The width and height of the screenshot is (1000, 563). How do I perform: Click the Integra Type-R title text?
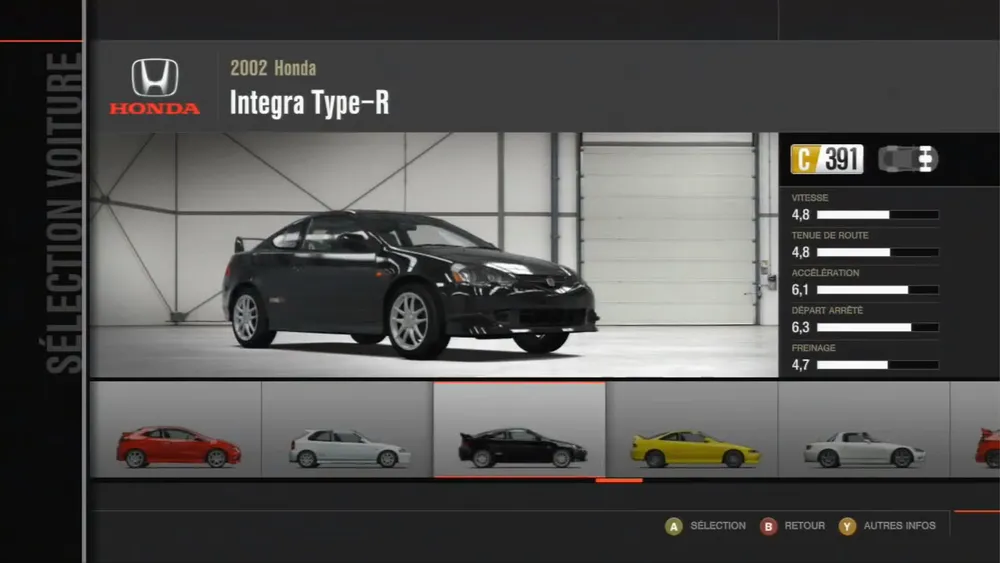point(309,103)
